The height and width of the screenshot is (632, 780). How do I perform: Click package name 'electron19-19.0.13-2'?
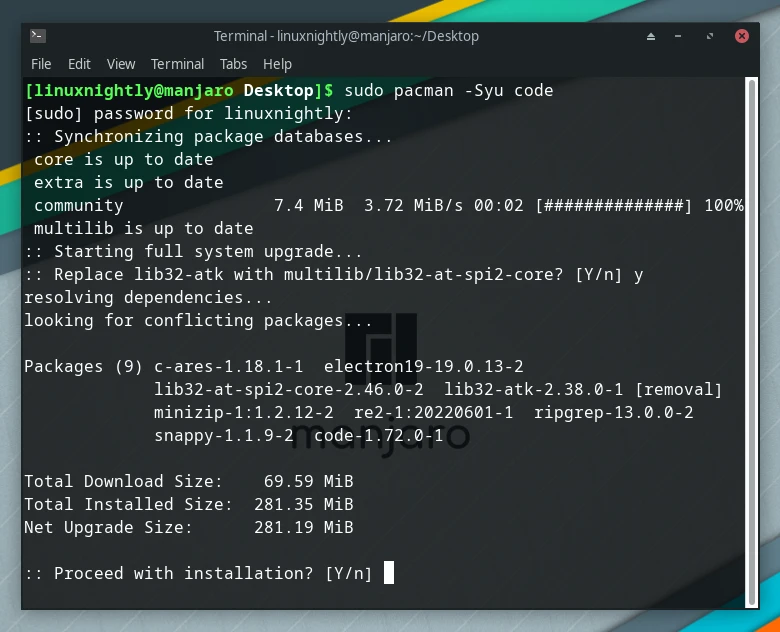423,366
